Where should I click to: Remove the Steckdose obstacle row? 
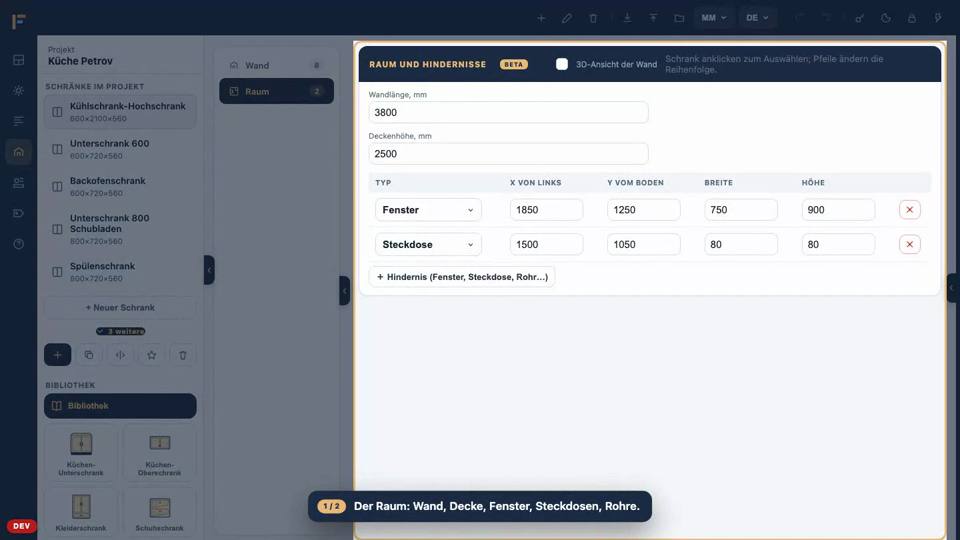pos(909,244)
